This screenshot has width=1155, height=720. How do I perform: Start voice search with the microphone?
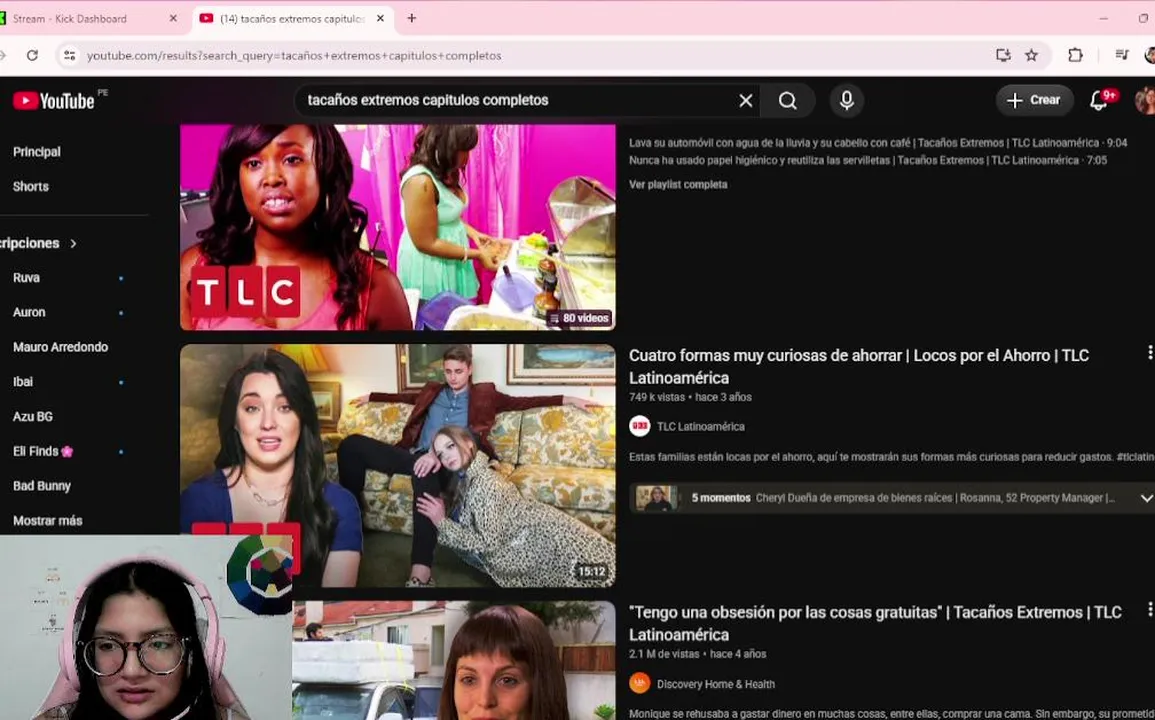[x=846, y=100]
